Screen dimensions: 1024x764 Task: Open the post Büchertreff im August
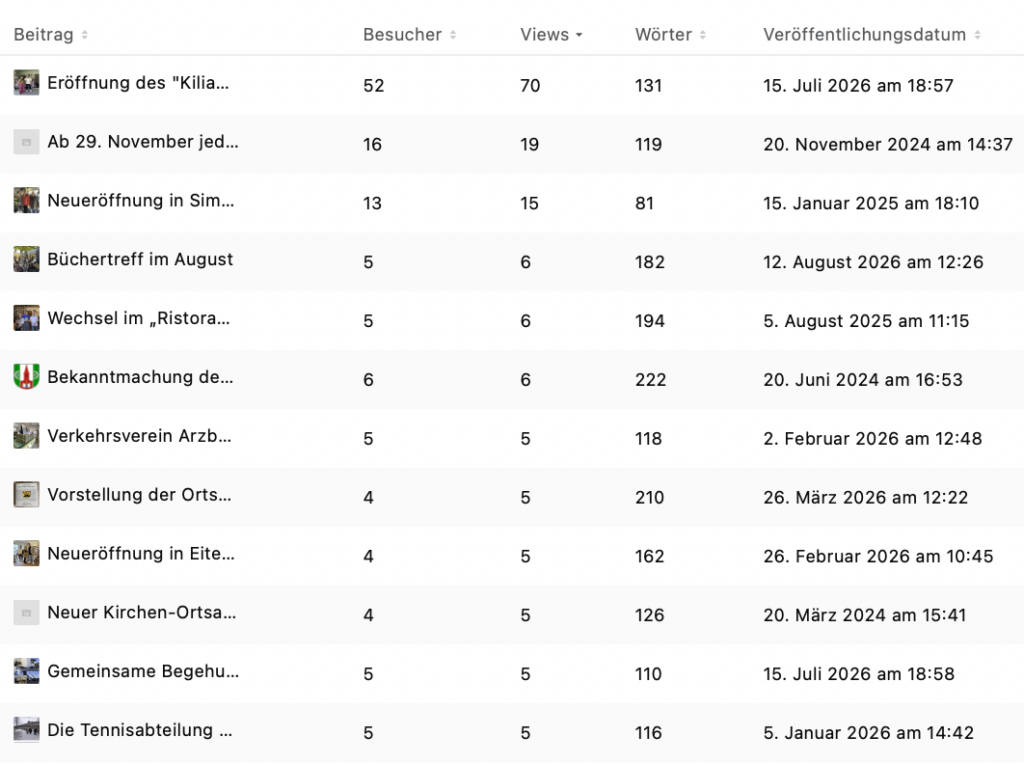tap(140, 260)
